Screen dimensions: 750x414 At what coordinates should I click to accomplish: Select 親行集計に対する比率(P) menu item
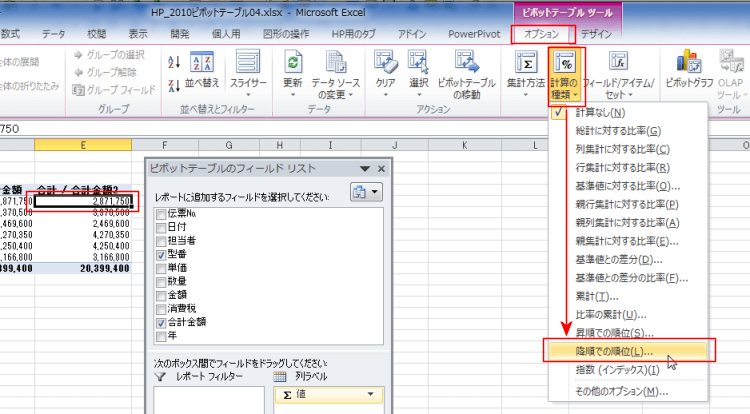click(x=628, y=205)
